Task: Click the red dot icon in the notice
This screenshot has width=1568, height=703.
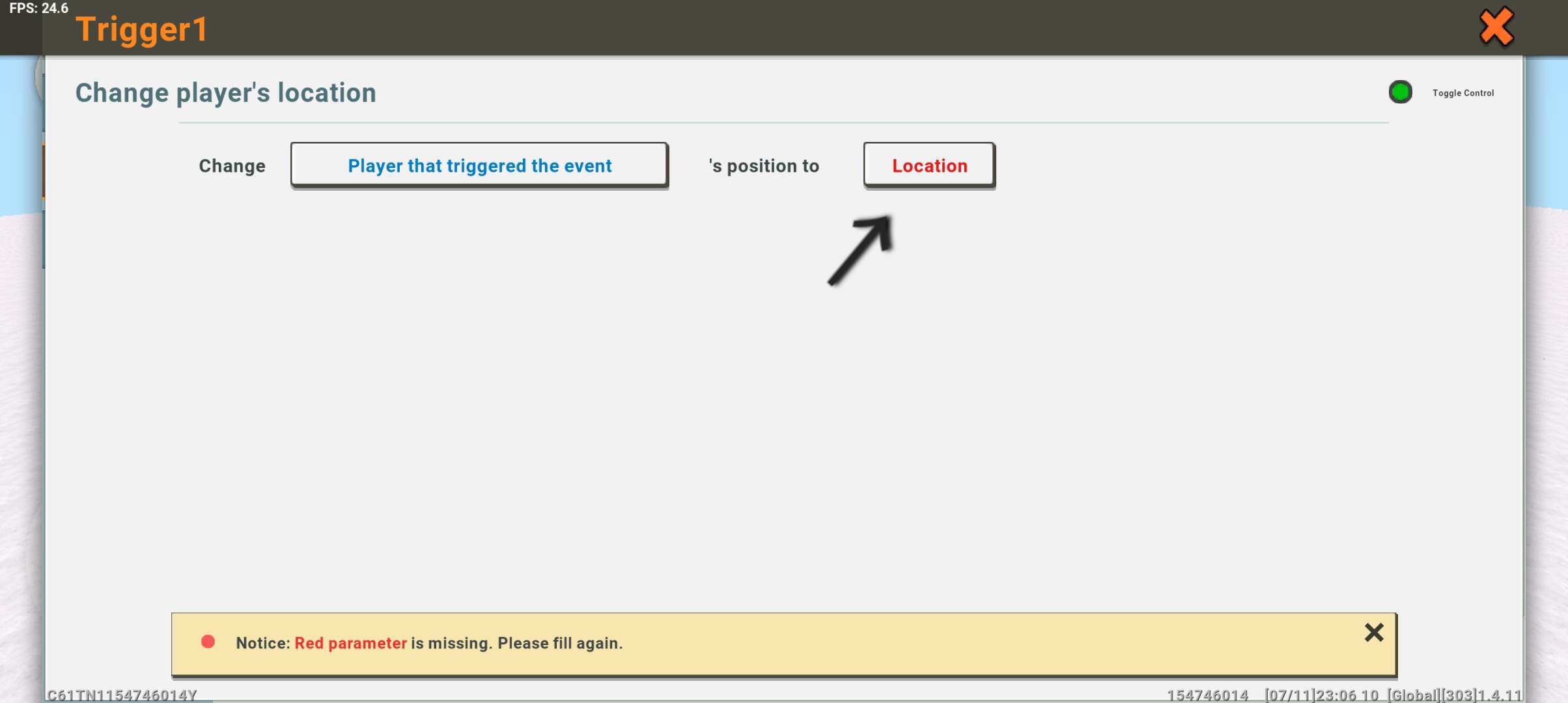Action: pyautogui.click(x=208, y=642)
